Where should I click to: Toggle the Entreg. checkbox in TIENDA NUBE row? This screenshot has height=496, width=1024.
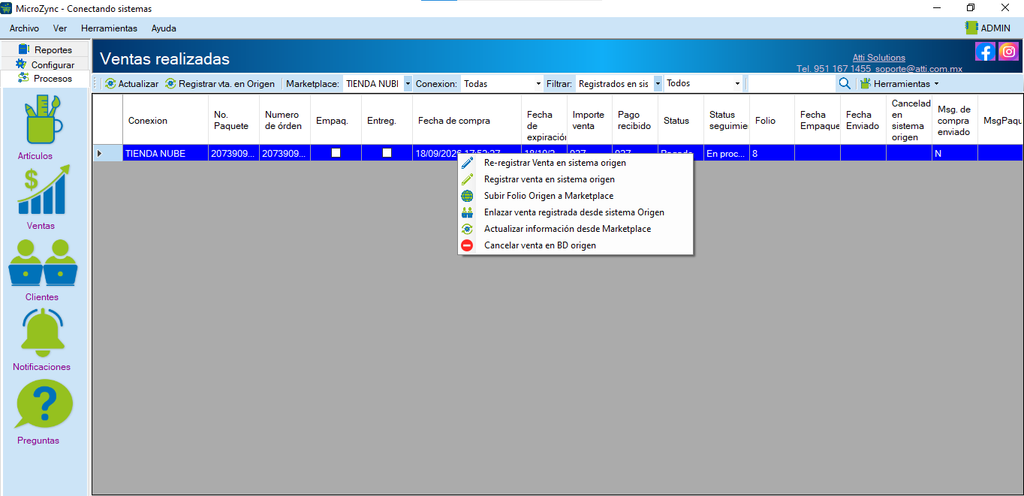point(387,153)
